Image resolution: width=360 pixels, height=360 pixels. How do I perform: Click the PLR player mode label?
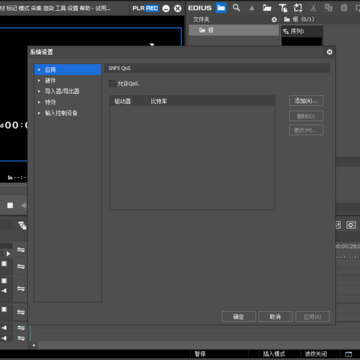[x=138, y=8]
